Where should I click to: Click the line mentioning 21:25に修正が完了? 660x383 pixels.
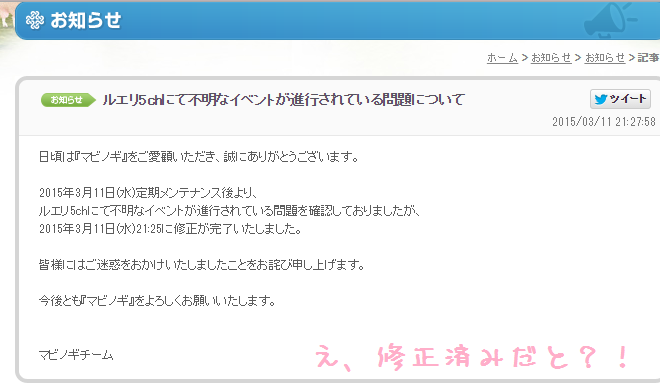[170, 229]
